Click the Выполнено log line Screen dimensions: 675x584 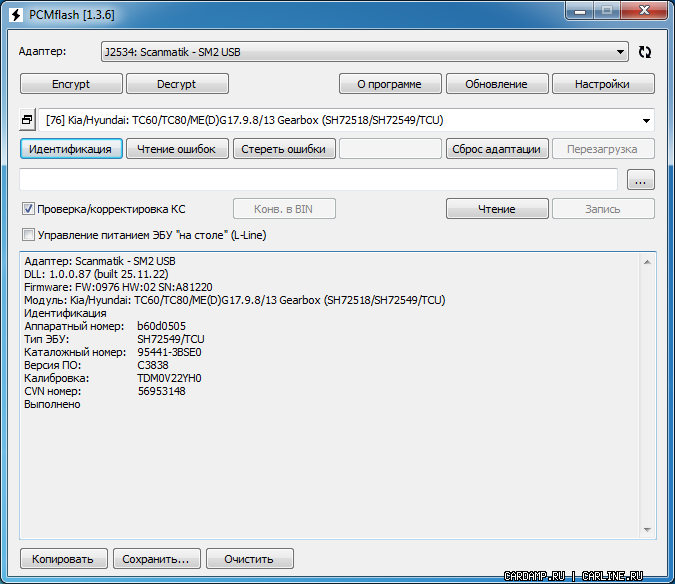[x=52, y=404]
